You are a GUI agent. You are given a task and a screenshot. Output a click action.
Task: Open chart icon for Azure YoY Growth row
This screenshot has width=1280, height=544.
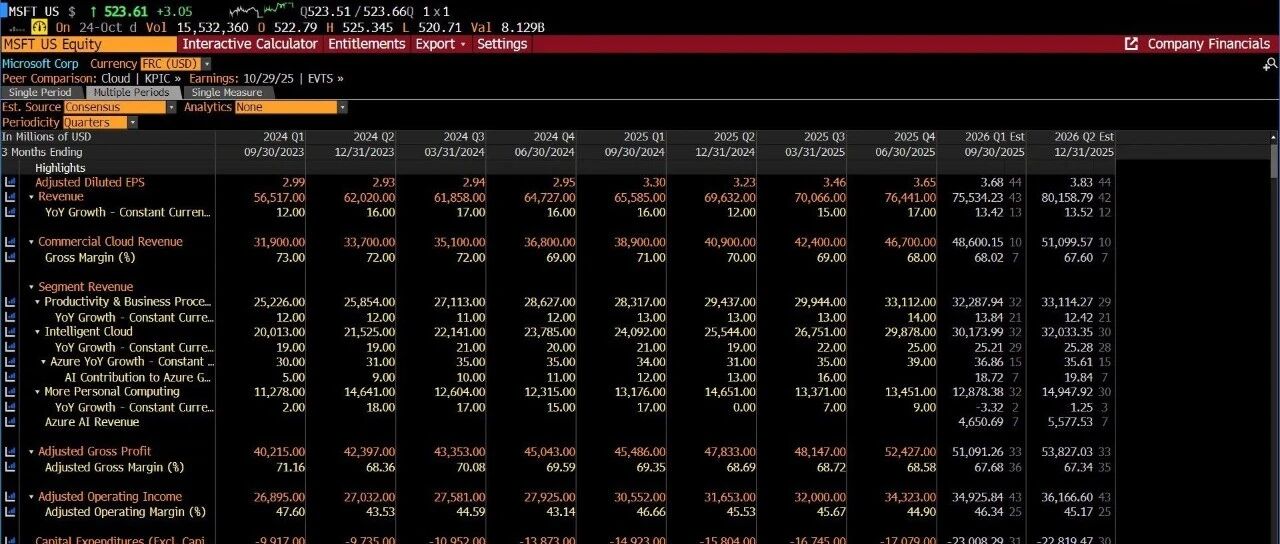click(10, 362)
